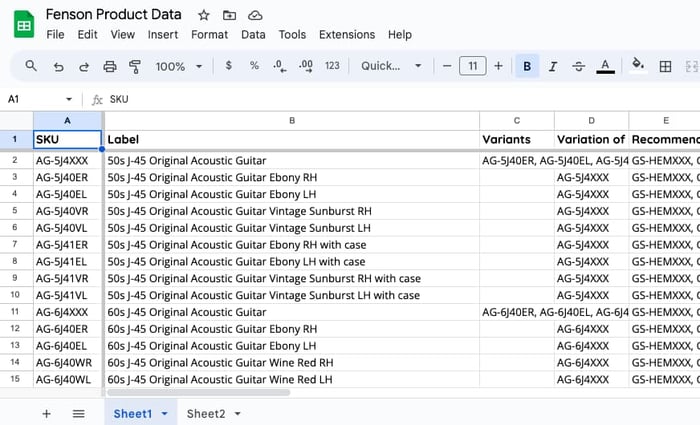Open the Tools menu

[x=292, y=34]
